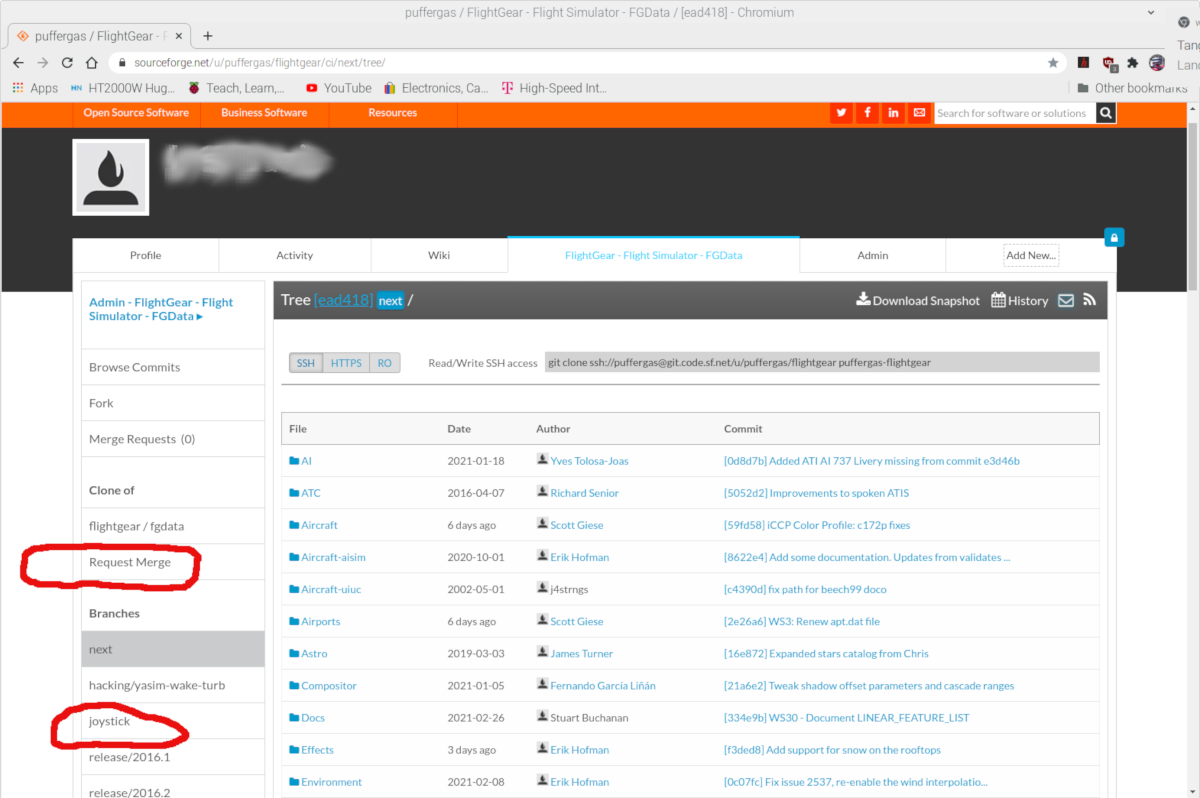Open commit link [ead418] in tree header
Viewport: 1200px width, 798px height.
click(343, 300)
